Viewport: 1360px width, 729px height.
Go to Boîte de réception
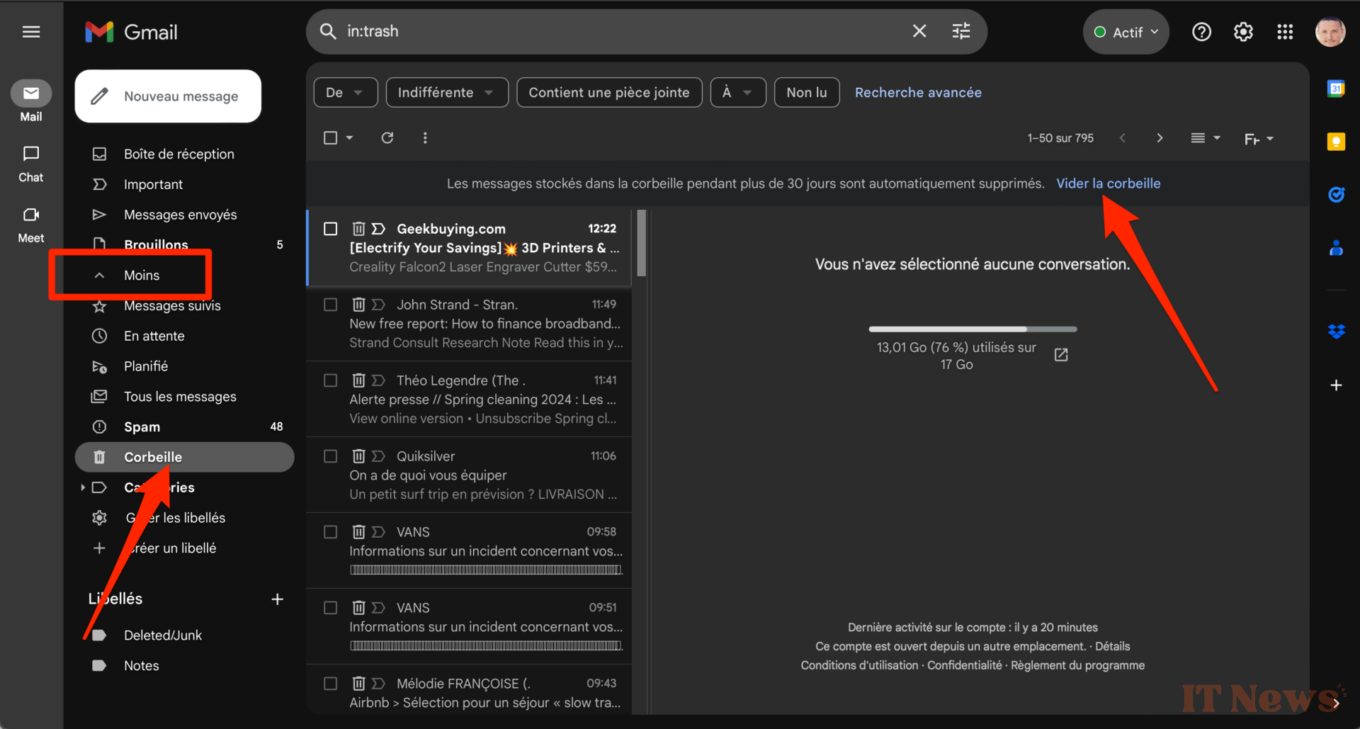178,154
